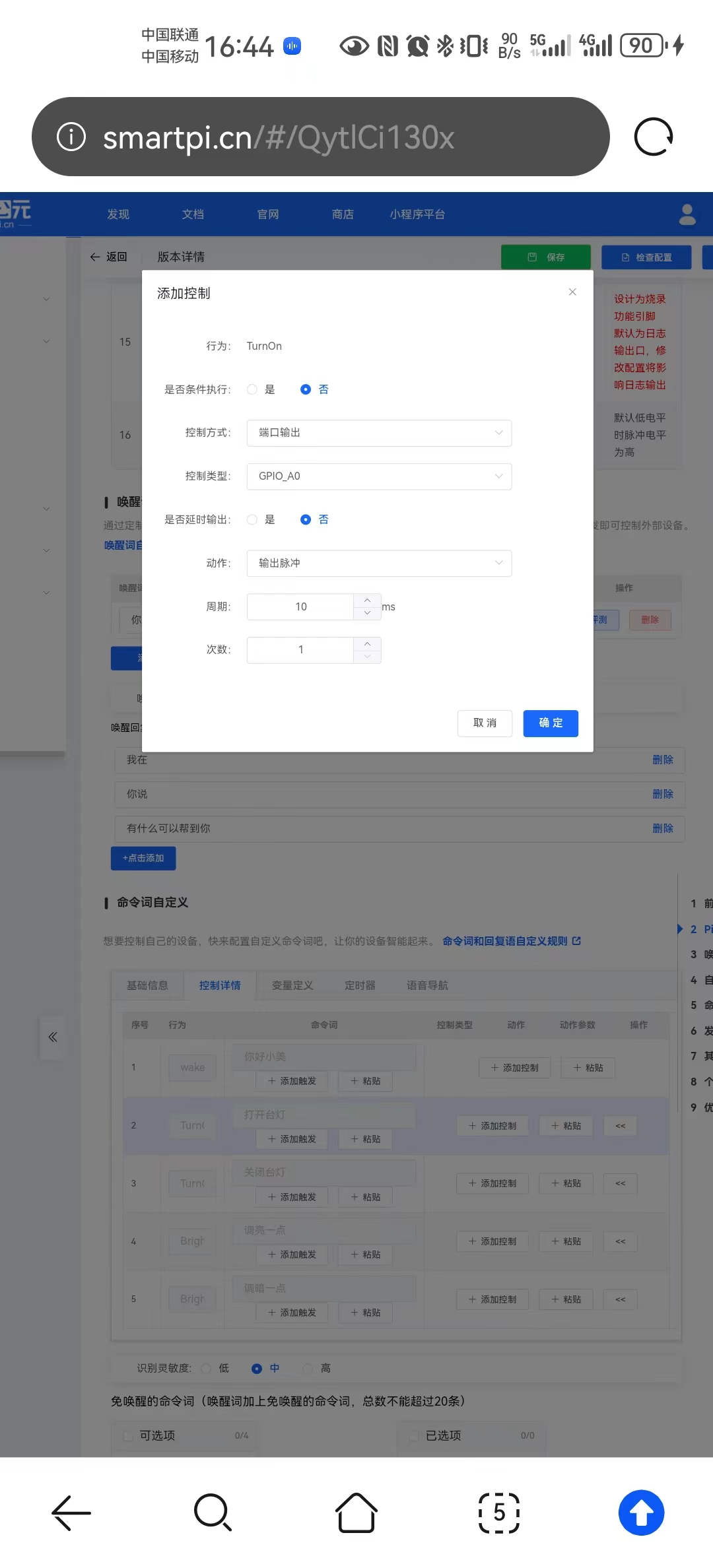713x1568 pixels.
Task: Open the 控制方式 dropdown 端口输出
Action: (379, 433)
